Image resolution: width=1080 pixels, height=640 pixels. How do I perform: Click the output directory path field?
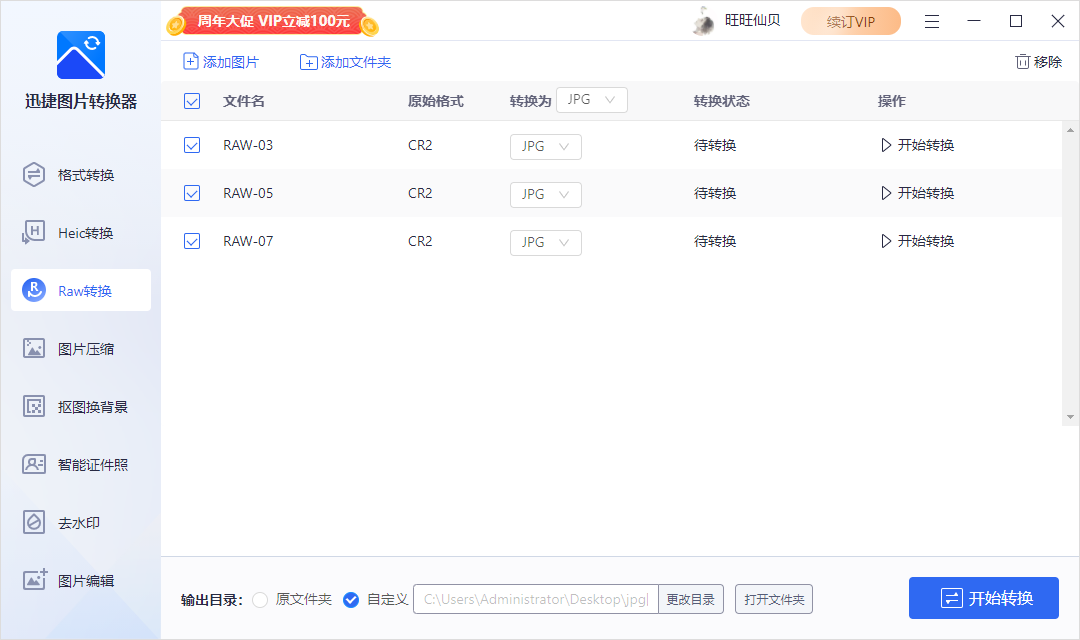(535, 599)
